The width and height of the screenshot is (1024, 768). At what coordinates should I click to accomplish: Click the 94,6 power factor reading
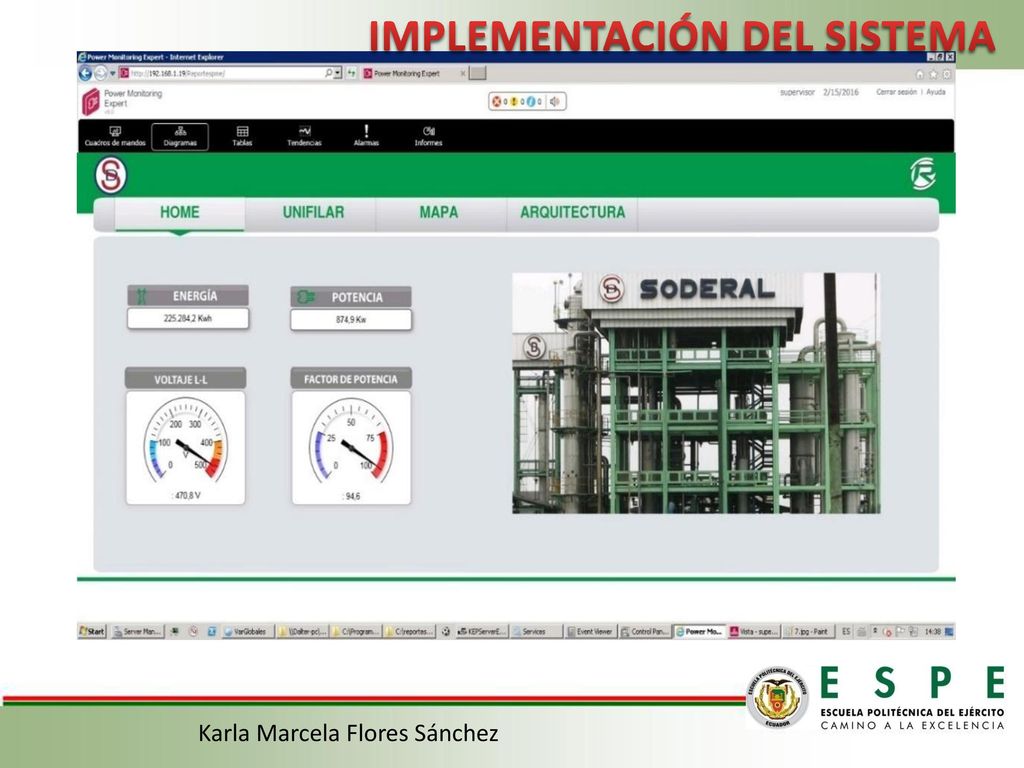click(351, 496)
